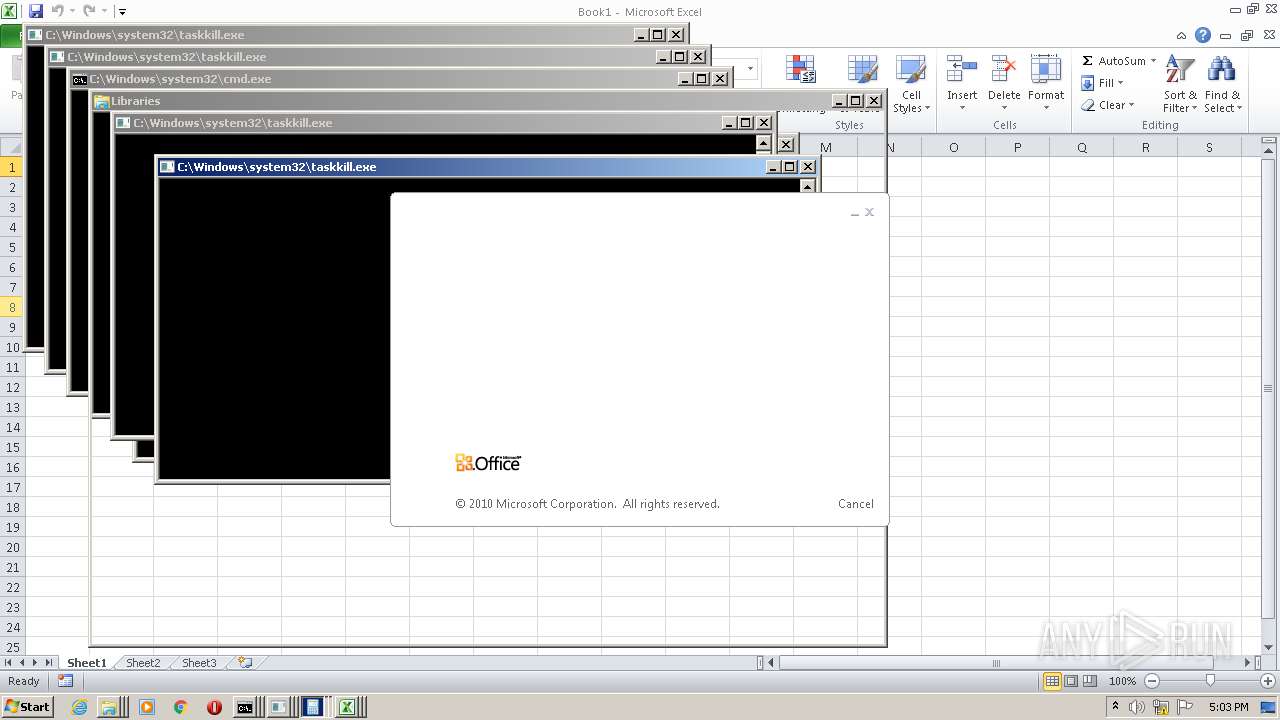1280x720 pixels.
Task: Click the zoom slider handle
Action: (x=1210, y=681)
